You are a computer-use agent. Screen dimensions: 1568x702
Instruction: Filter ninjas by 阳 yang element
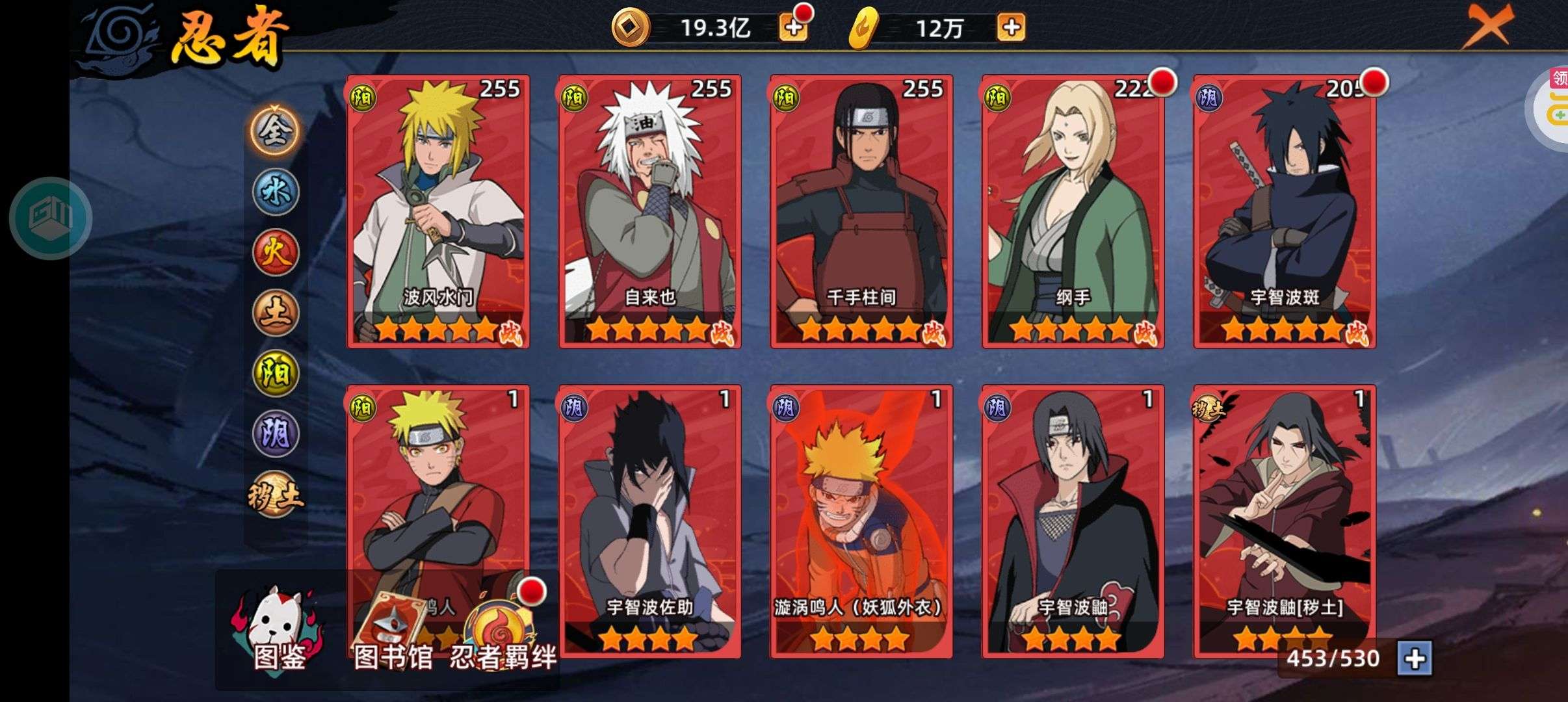click(x=276, y=373)
